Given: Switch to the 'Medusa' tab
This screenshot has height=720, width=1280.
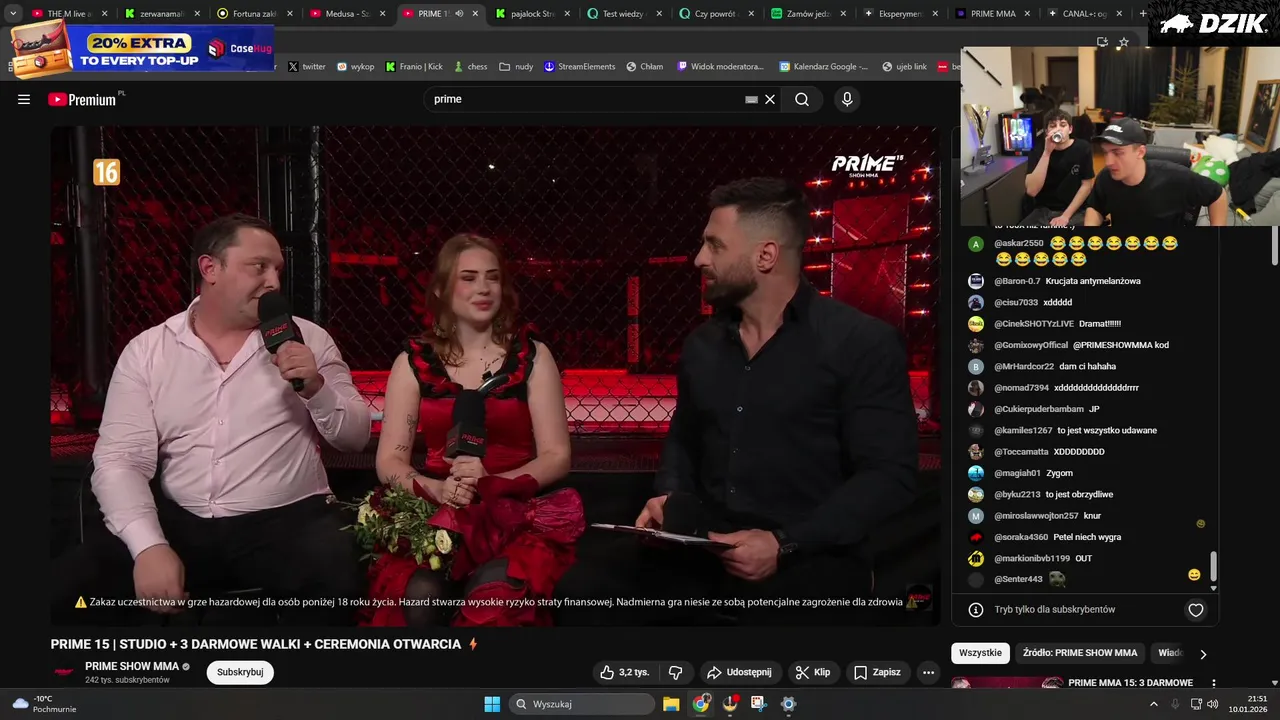Looking at the screenshot, I should click(x=345, y=14).
